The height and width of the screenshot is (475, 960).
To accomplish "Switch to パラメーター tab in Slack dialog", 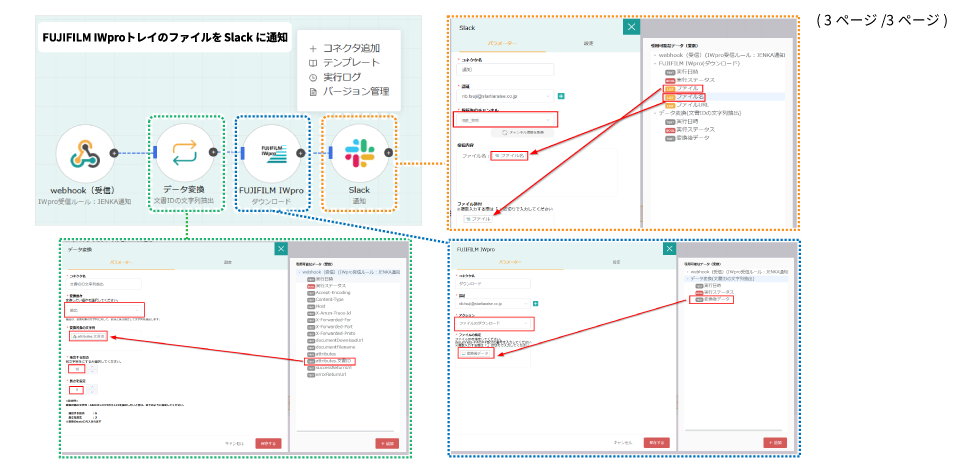I will (502, 43).
